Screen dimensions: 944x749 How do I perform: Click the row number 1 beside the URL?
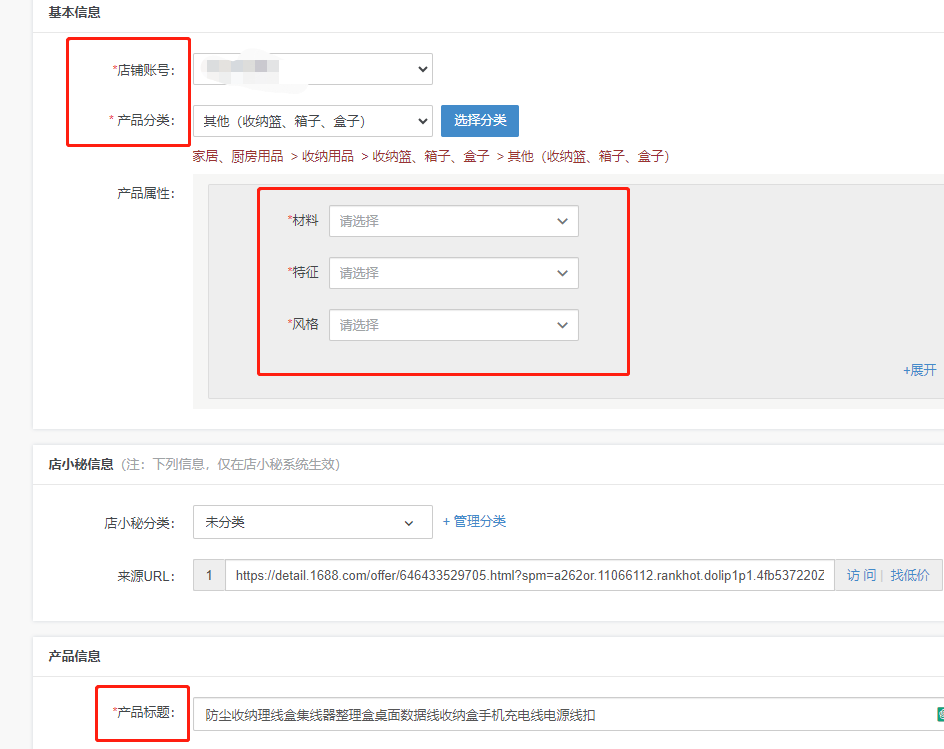click(x=209, y=574)
